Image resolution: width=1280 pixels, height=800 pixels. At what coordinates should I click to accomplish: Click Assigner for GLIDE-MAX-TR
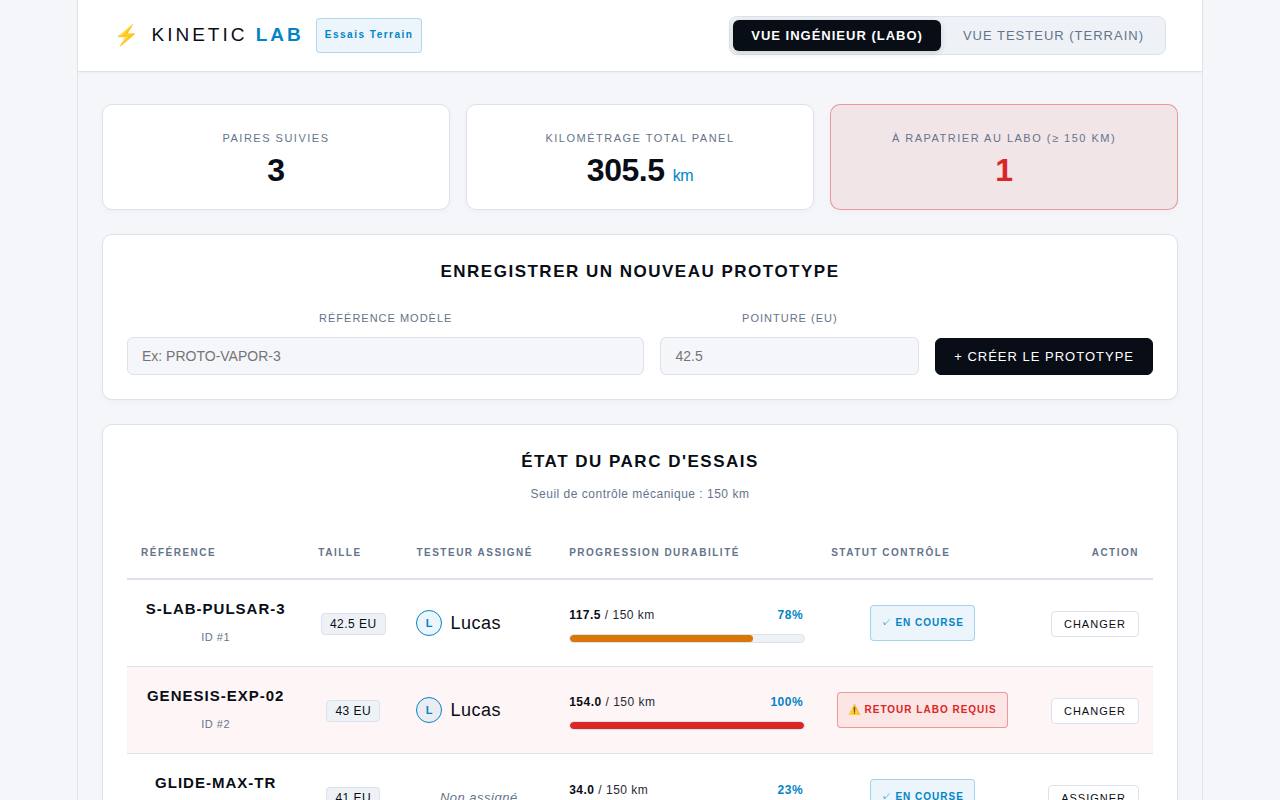click(1093, 793)
